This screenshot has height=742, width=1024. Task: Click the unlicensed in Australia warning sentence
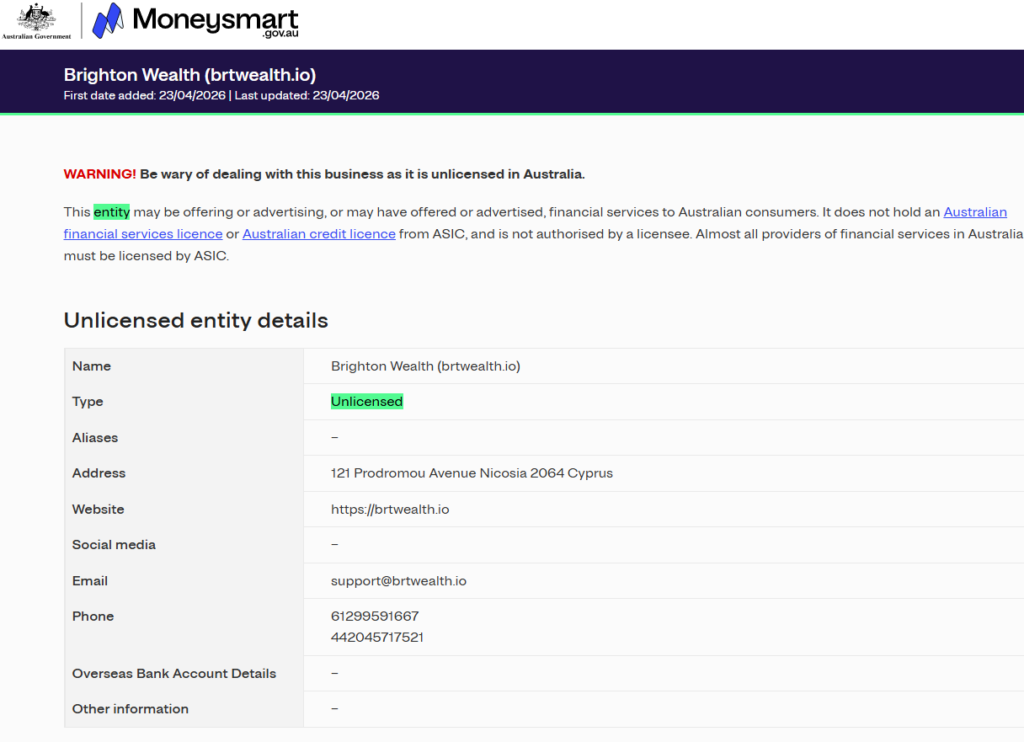362,174
